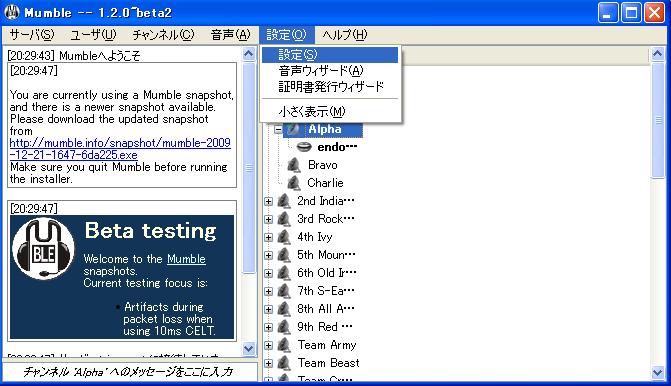This screenshot has width=671, height=386.
Task: Click the Alpha channel icon
Action: tap(294, 129)
